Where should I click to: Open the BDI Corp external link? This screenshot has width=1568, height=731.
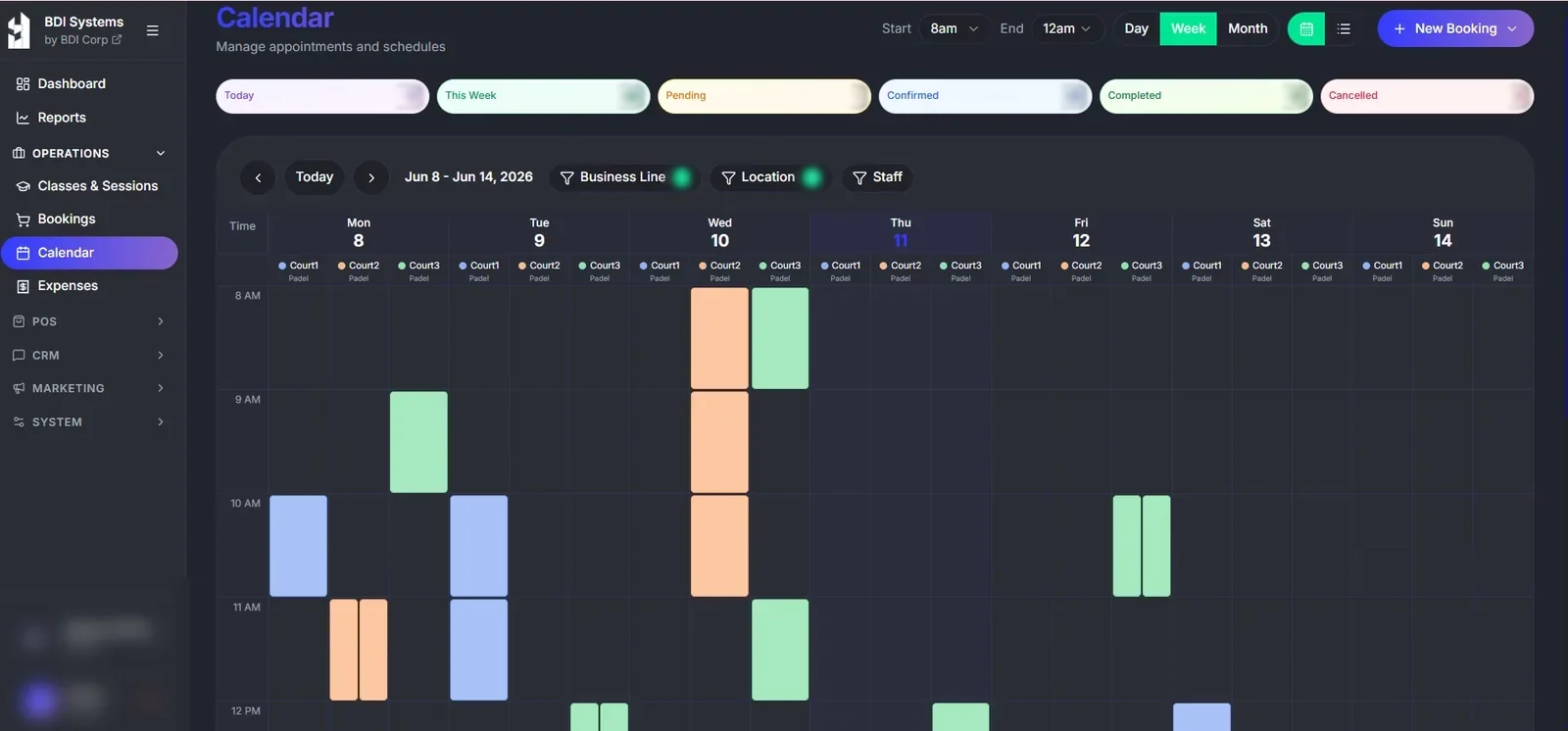(83, 40)
